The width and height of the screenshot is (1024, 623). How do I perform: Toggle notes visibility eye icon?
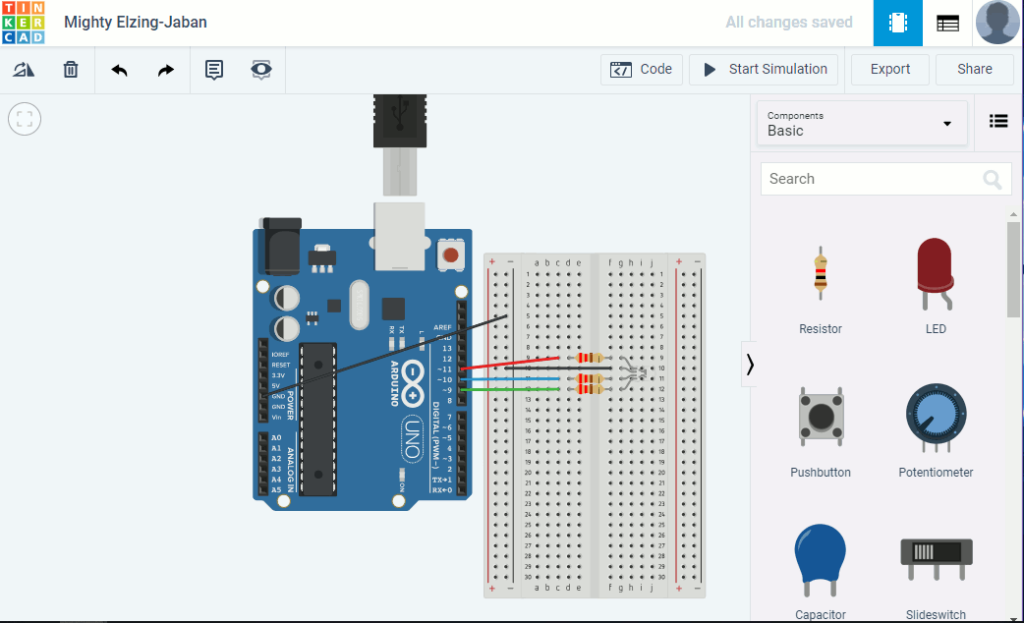tap(261, 69)
